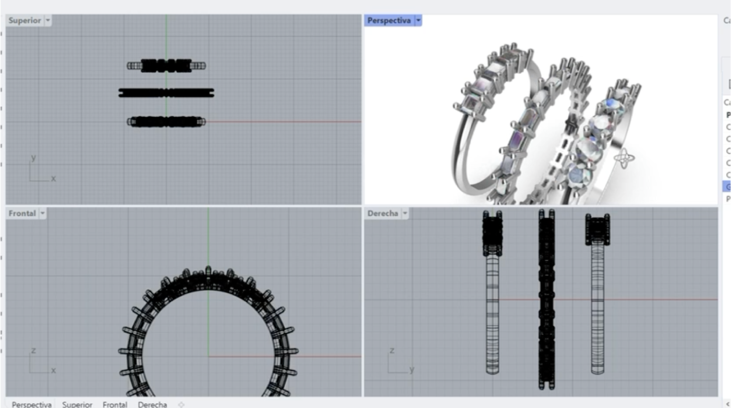
Task: Click the Superior viewport title label
Action: [25, 21]
